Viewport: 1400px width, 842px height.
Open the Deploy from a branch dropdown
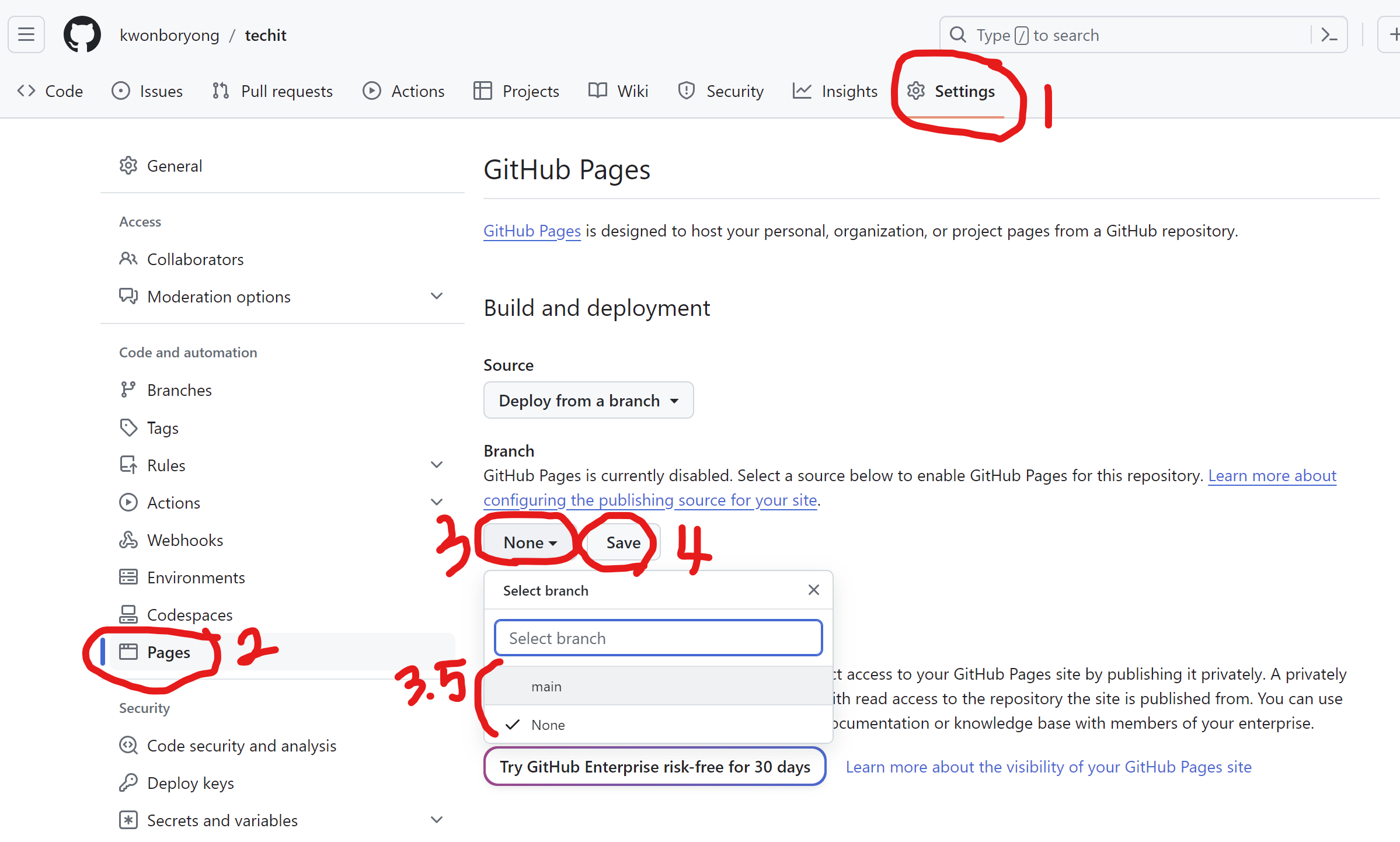[x=588, y=401]
